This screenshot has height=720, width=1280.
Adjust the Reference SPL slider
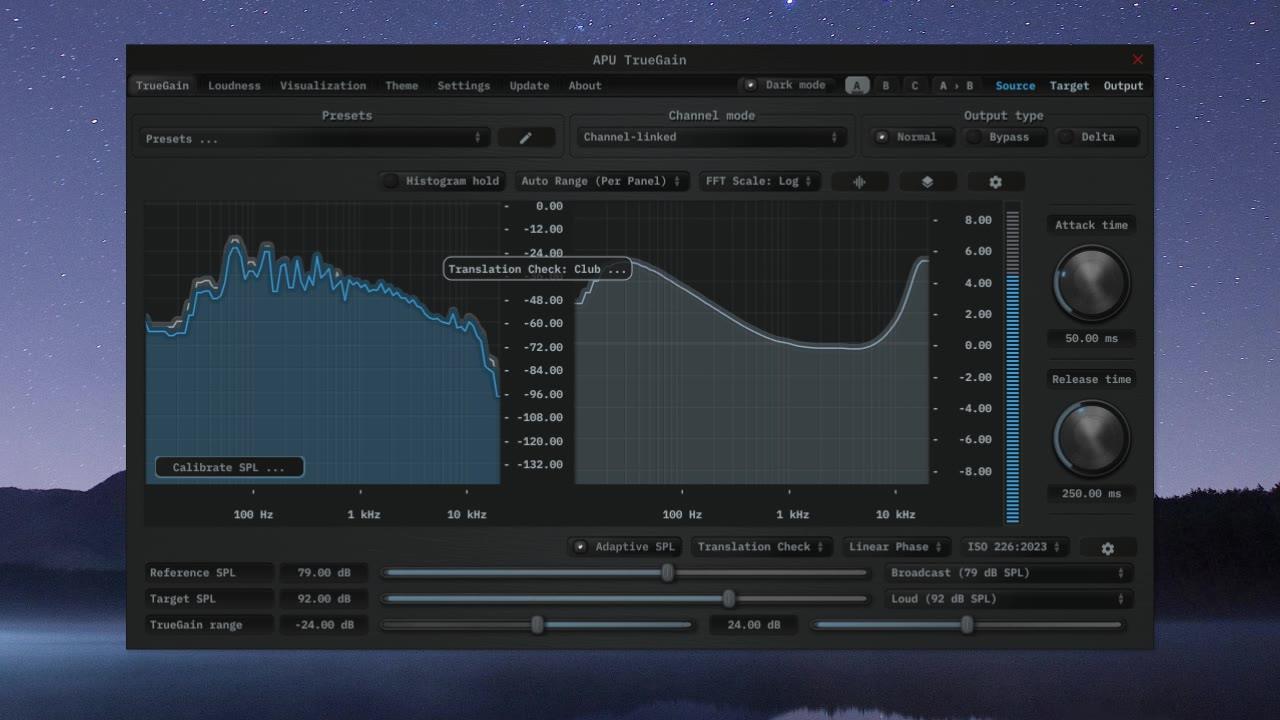[x=625, y=573]
